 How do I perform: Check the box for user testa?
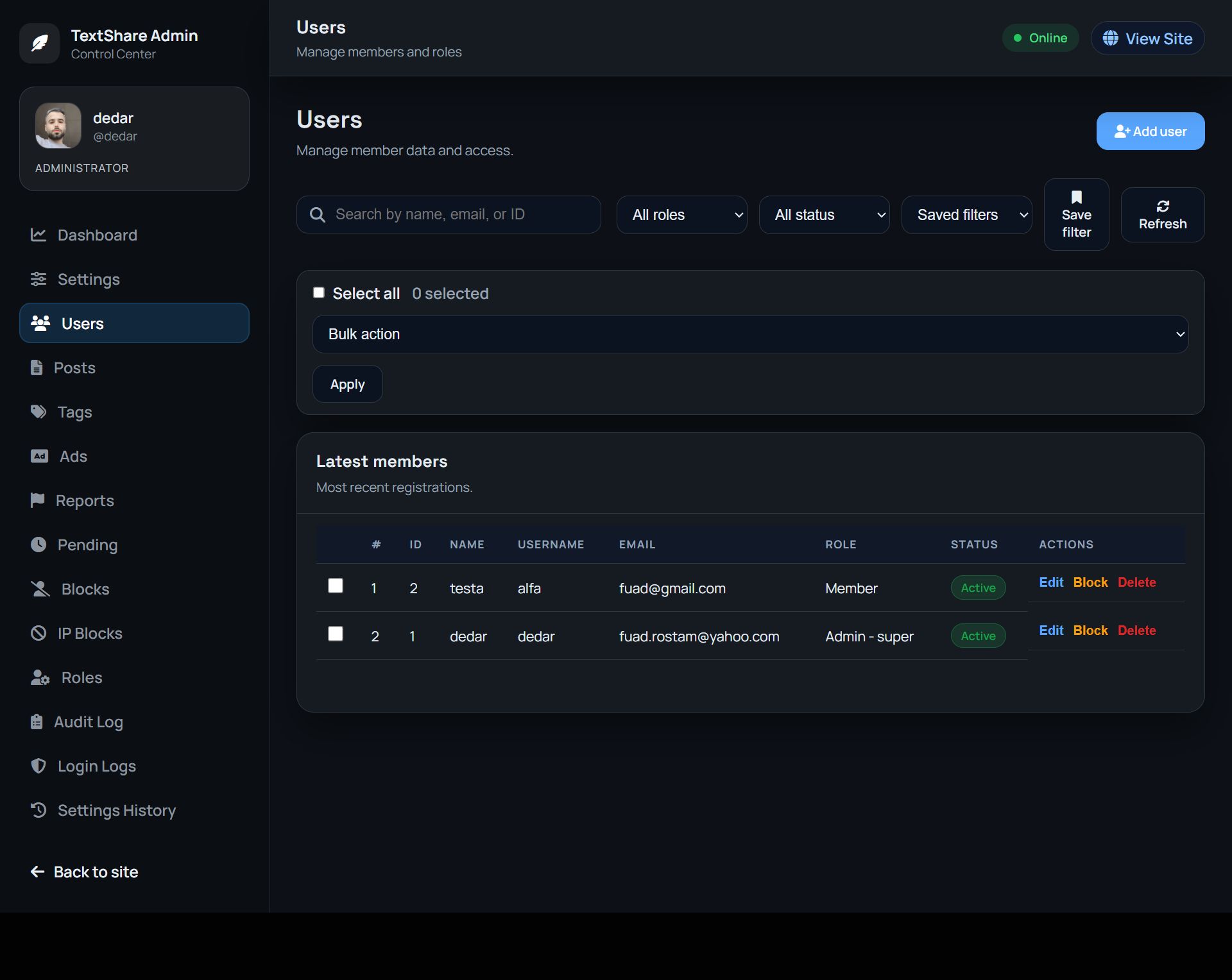tap(336, 586)
